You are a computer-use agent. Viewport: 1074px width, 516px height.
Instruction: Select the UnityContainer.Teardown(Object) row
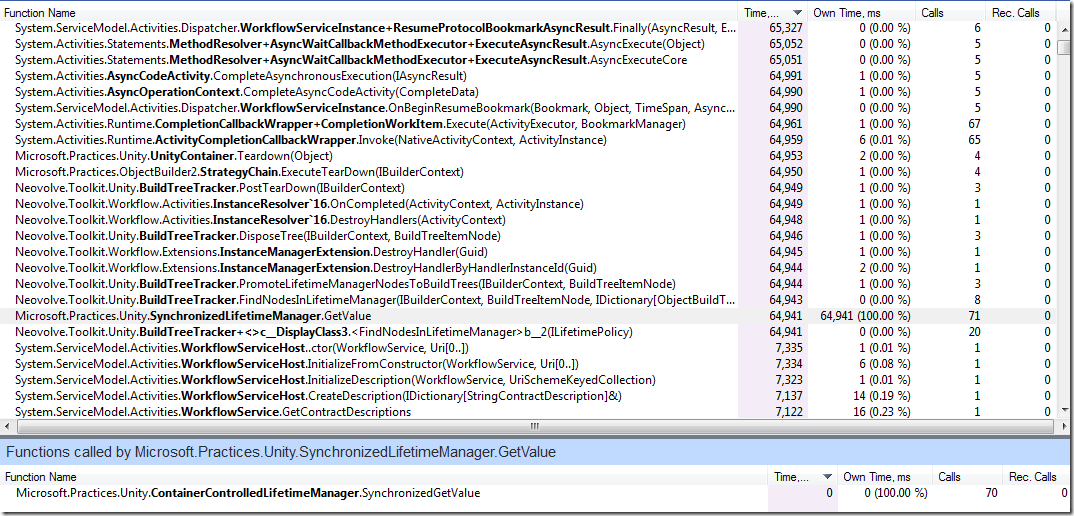point(527,156)
